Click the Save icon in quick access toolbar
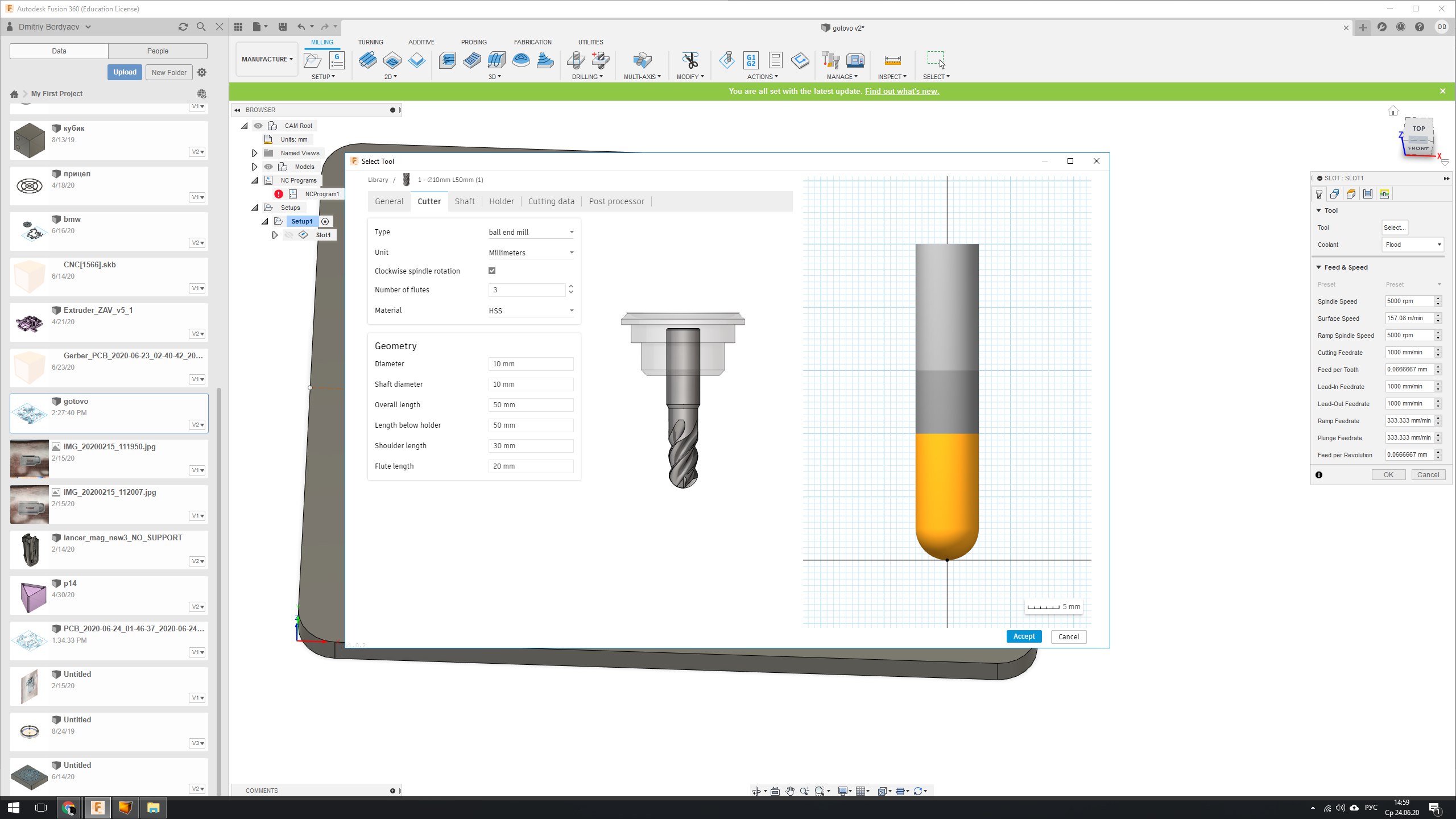The width and height of the screenshot is (1456, 819). [x=282, y=27]
